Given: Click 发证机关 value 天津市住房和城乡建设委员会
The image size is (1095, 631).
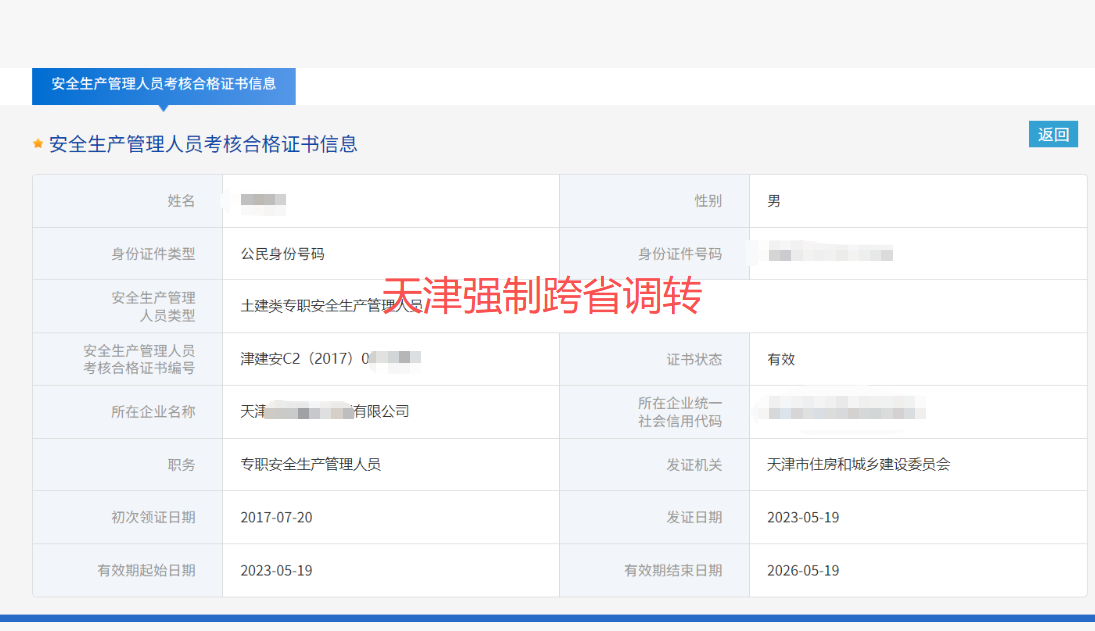Looking at the screenshot, I should (x=855, y=464).
